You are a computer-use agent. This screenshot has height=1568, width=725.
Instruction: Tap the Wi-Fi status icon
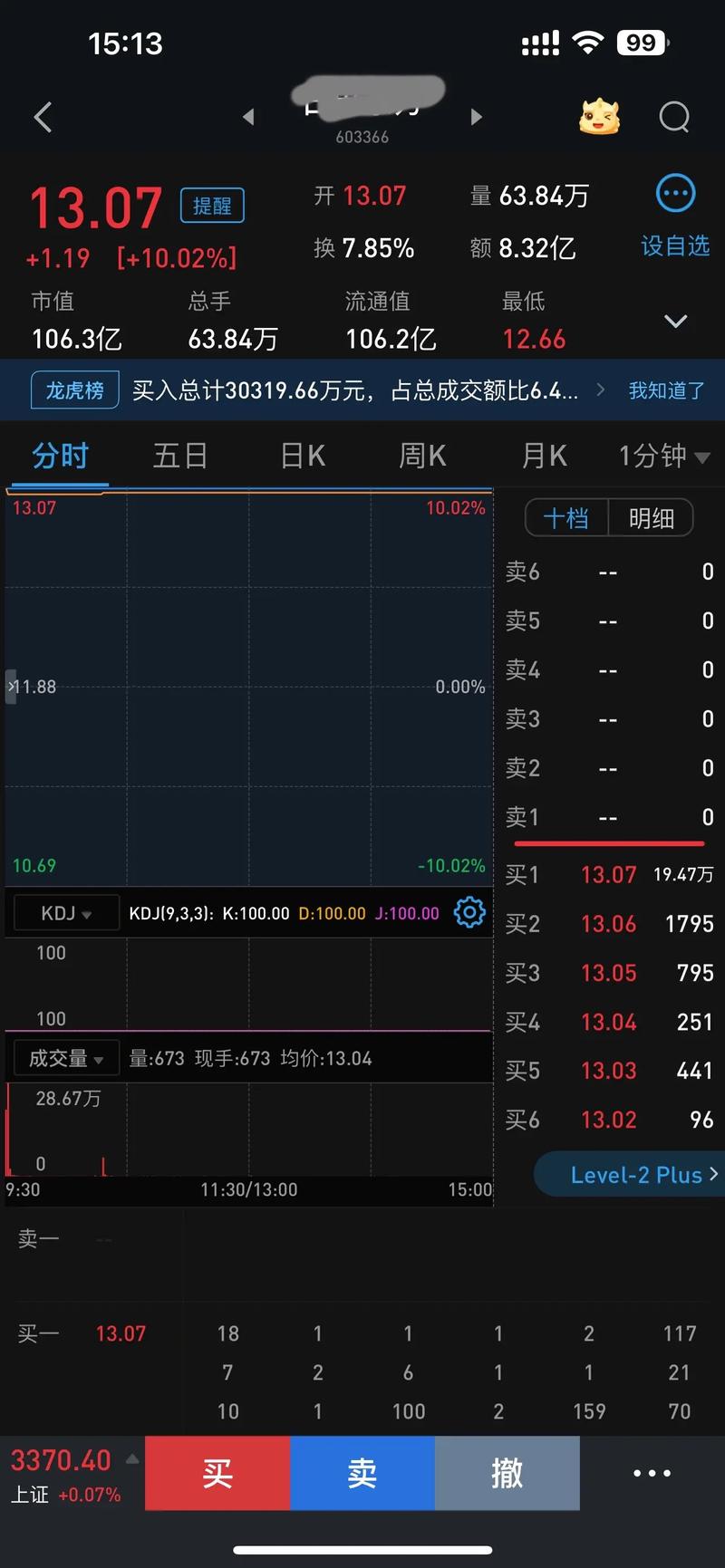pos(589,42)
